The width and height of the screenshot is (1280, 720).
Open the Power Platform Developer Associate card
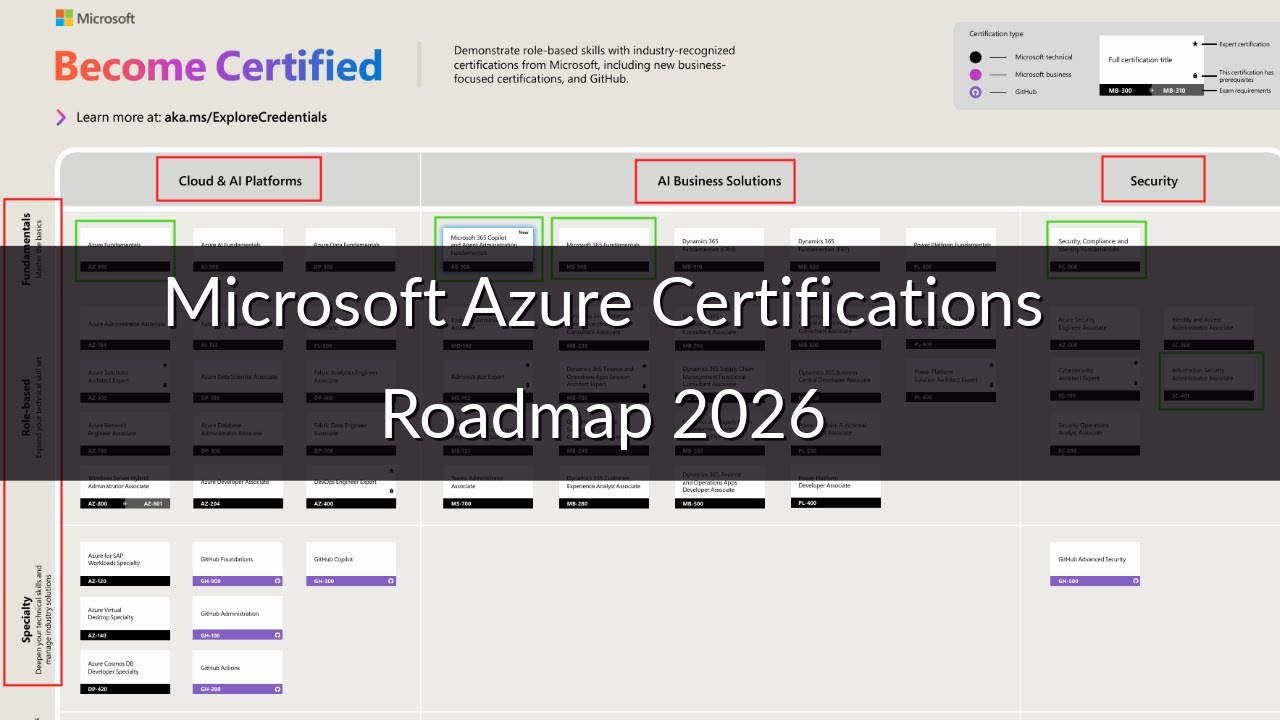tap(836, 487)
